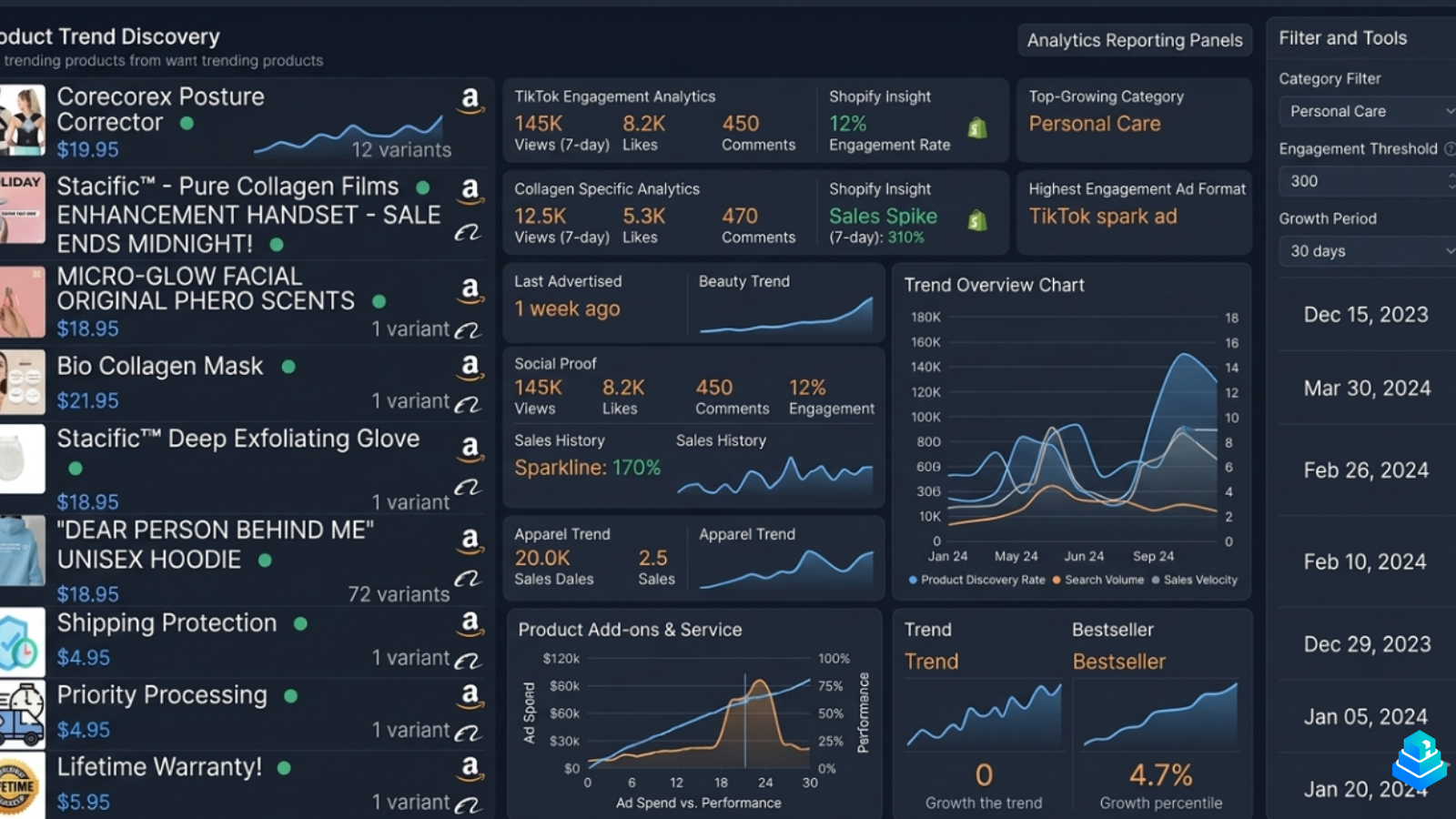Open Corecorex Posture Corrector product thumbnail
The height and width of the screenshot is (819, 1456).
[22, 120]
